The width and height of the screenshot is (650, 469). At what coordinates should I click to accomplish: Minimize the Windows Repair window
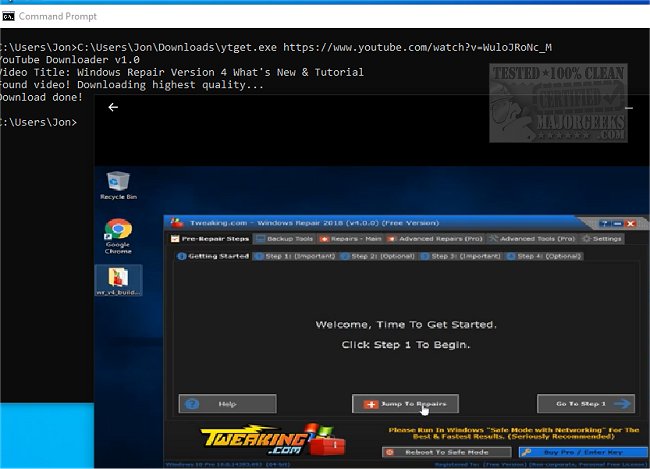pyautogui.click(x=618, y=224)
